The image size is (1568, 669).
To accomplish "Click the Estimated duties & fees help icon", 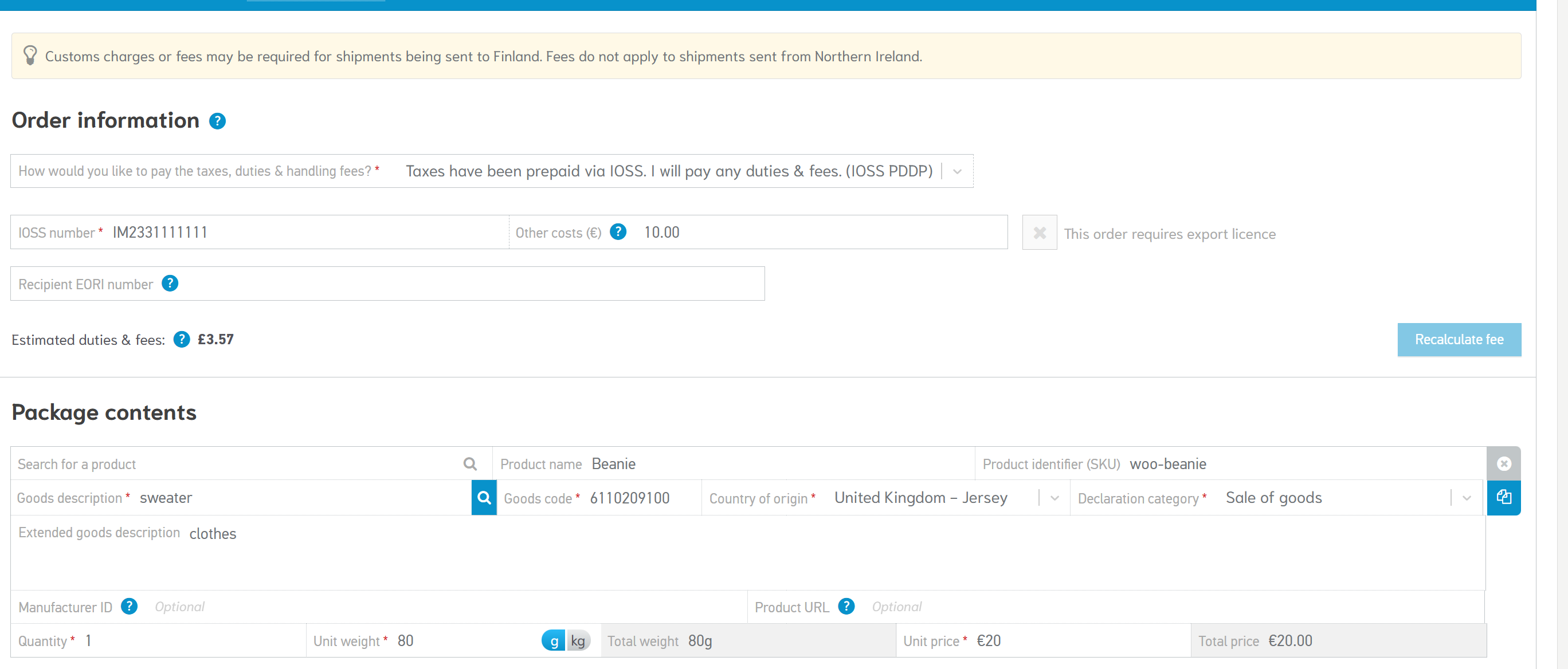I will (x=182, y=339).
